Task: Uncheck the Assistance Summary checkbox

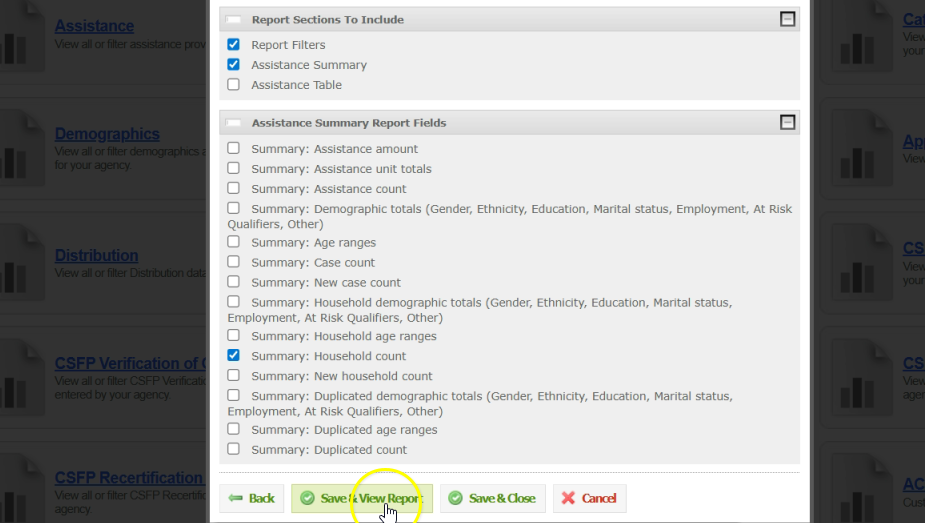Action: (x=233, y=65)
